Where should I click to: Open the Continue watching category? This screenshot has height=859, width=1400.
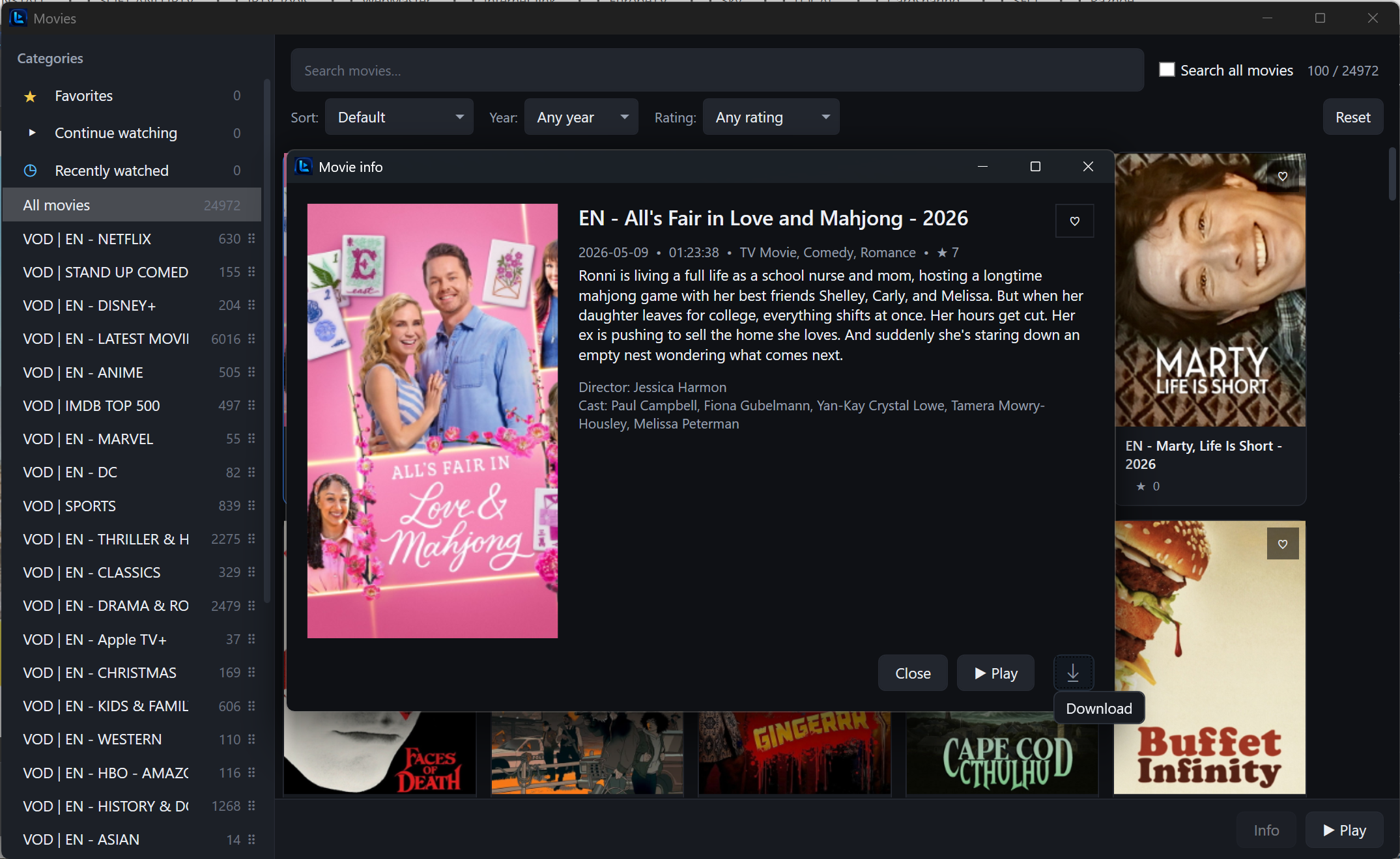tap(132, 133)
